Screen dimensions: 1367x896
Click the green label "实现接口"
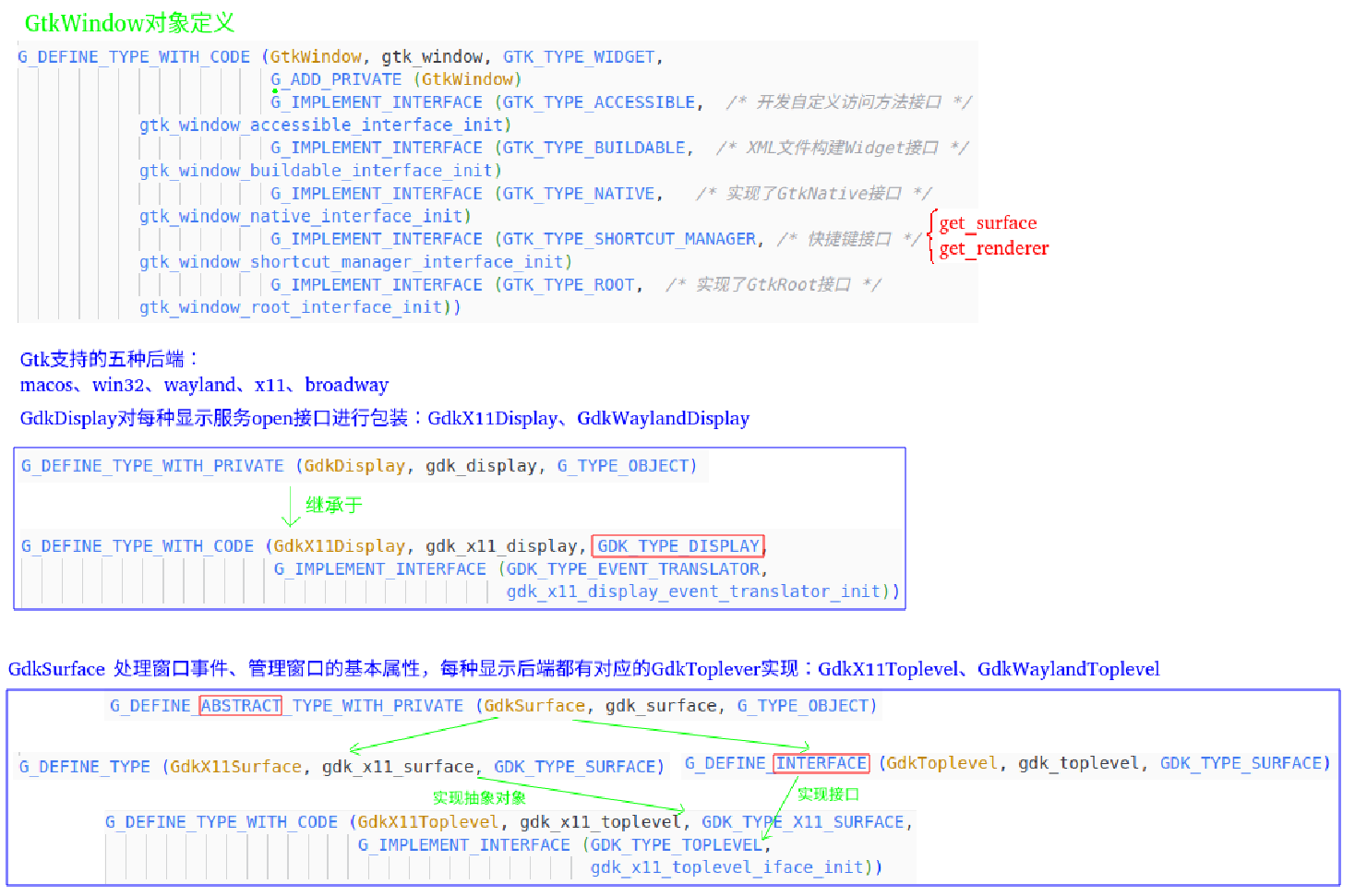coord(828,794)
